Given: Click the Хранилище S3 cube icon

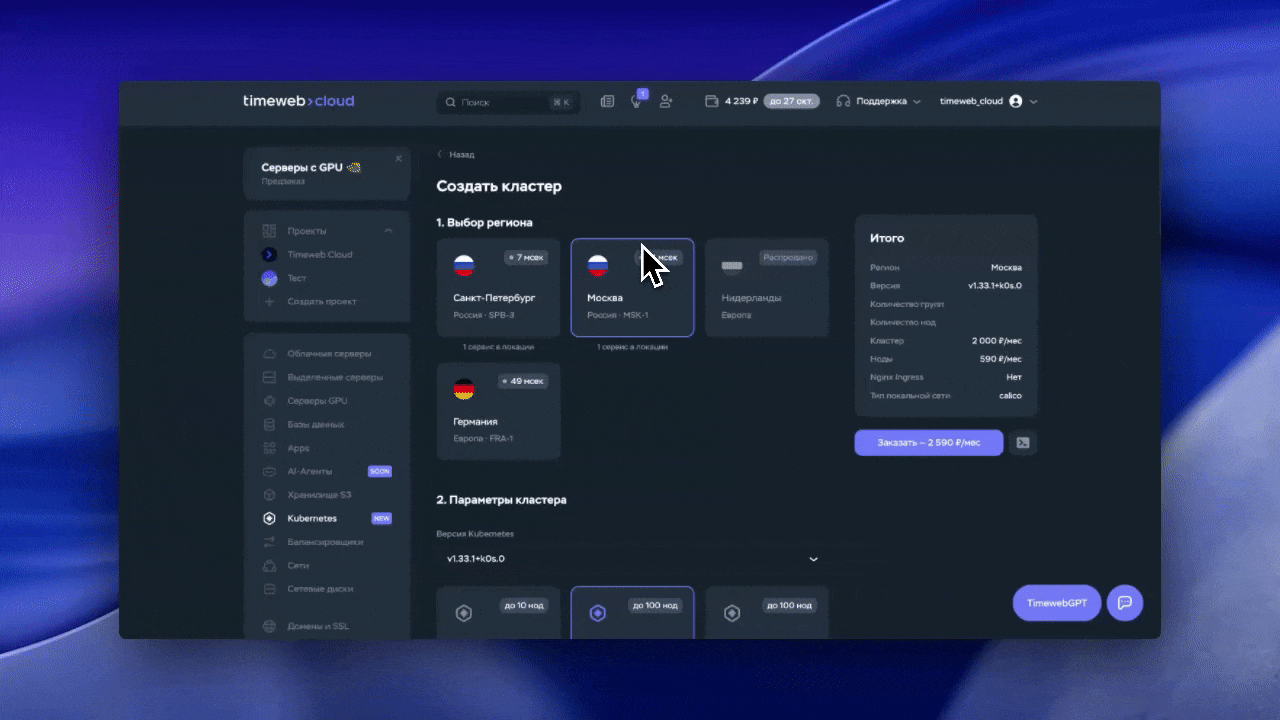Looking at the screenshot, I should point(269,495).
